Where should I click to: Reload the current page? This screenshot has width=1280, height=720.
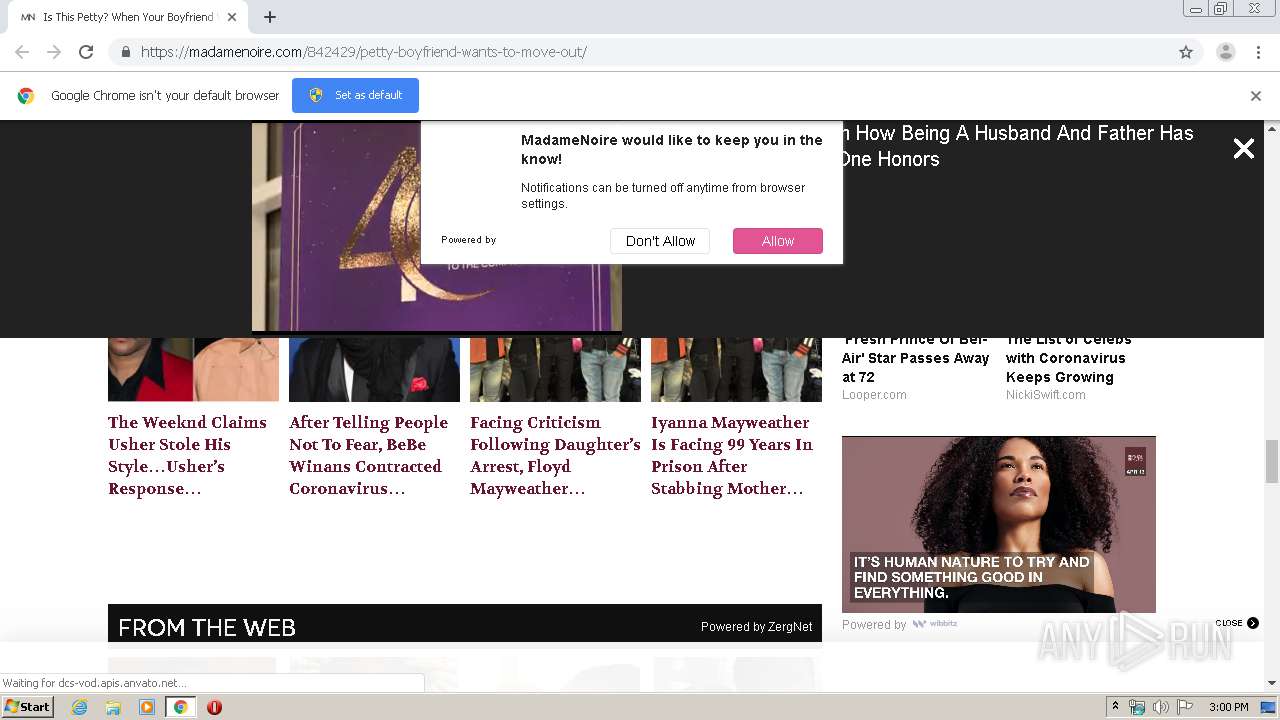click(86, 52)
